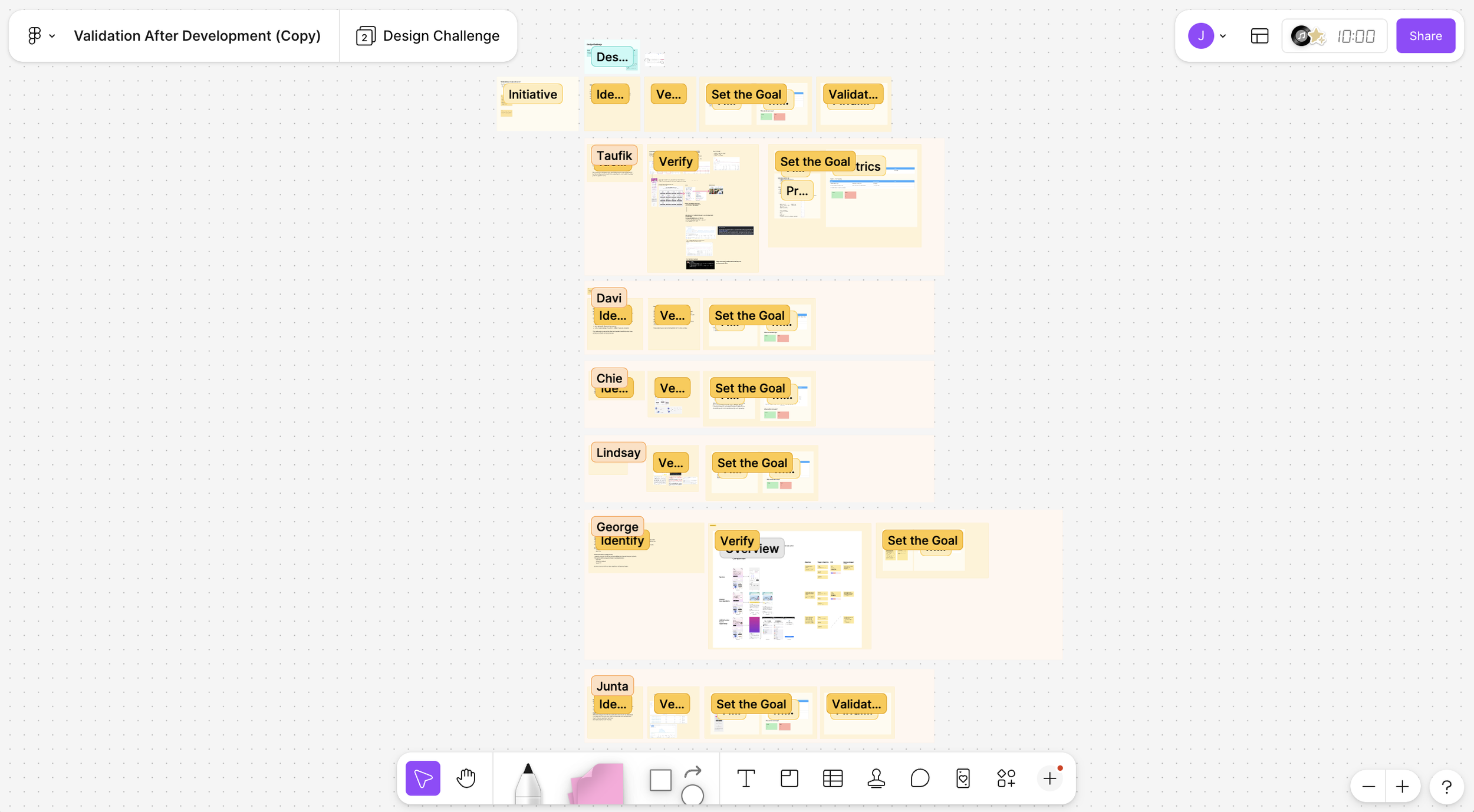
Task: Open widgets and plugins menu
Action: [x=1006, y=778]
